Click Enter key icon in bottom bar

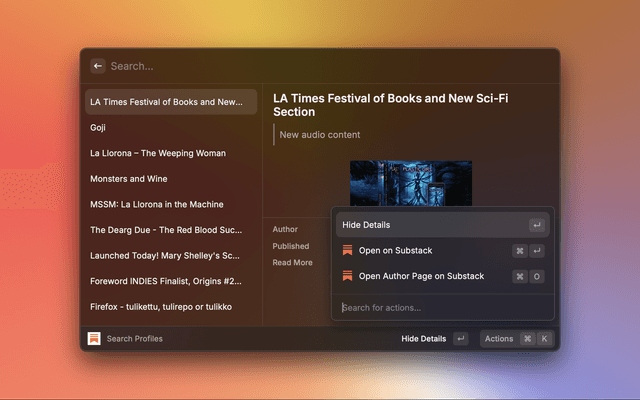[x=460, y=339]
